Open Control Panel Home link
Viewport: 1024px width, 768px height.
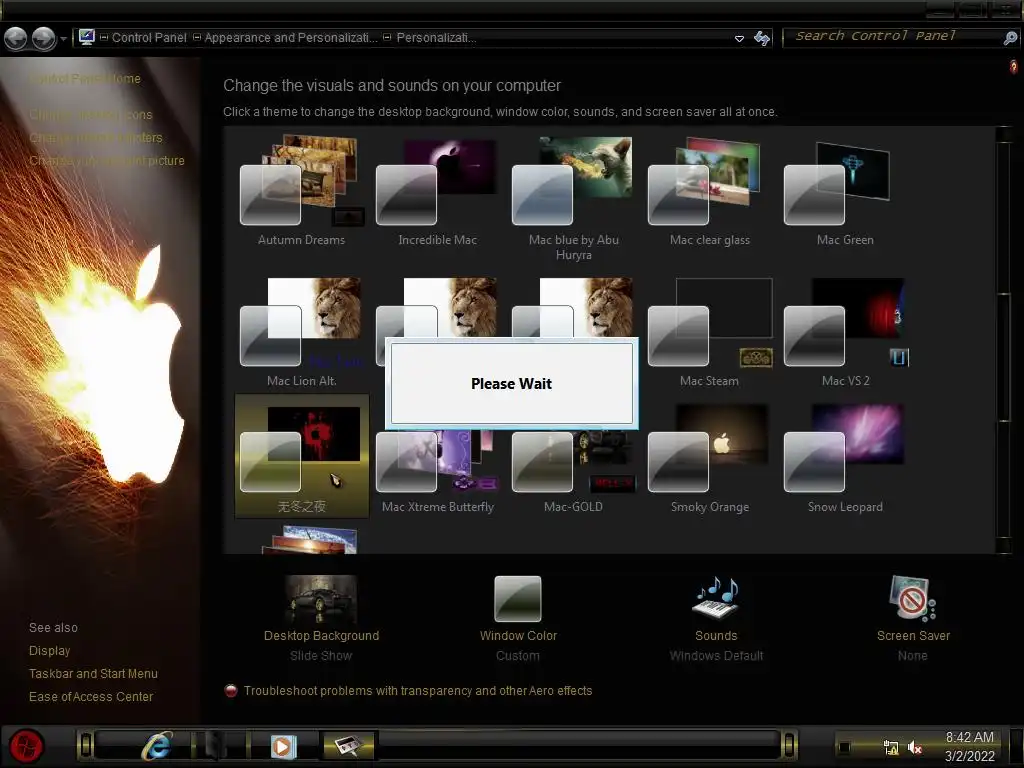click(85, 78)
